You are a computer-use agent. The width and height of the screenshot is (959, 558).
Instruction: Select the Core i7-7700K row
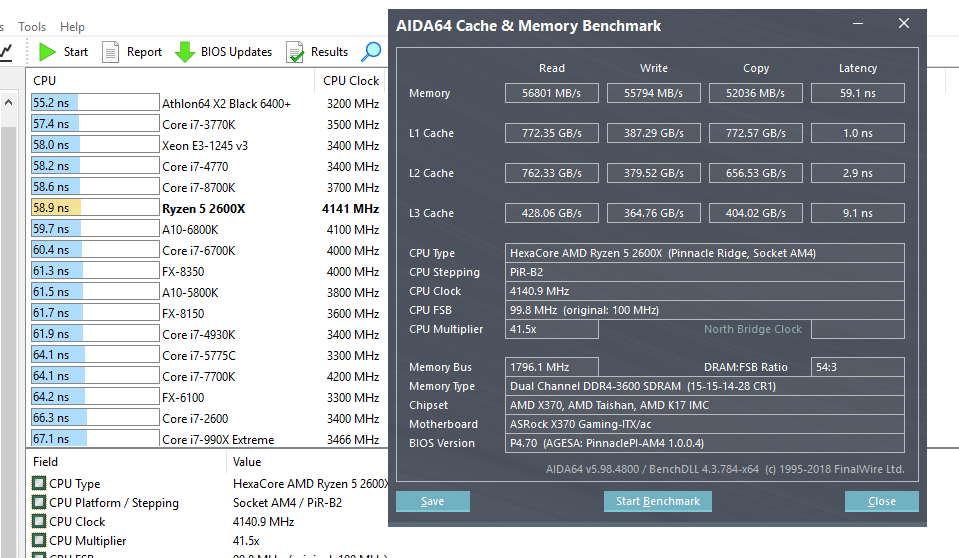click(x=207, y=376)
